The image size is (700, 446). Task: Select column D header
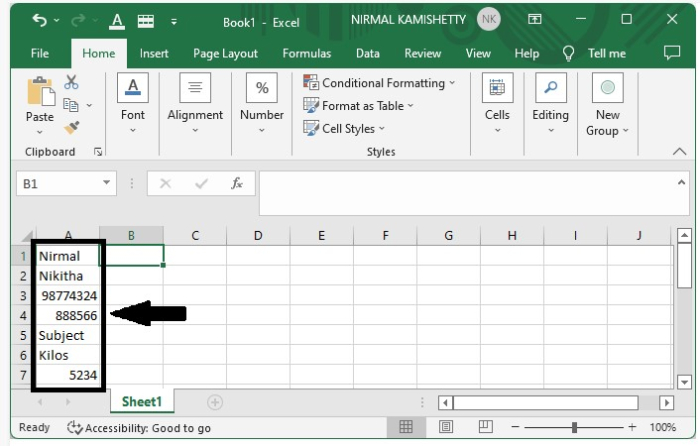(x=258, y=235)
